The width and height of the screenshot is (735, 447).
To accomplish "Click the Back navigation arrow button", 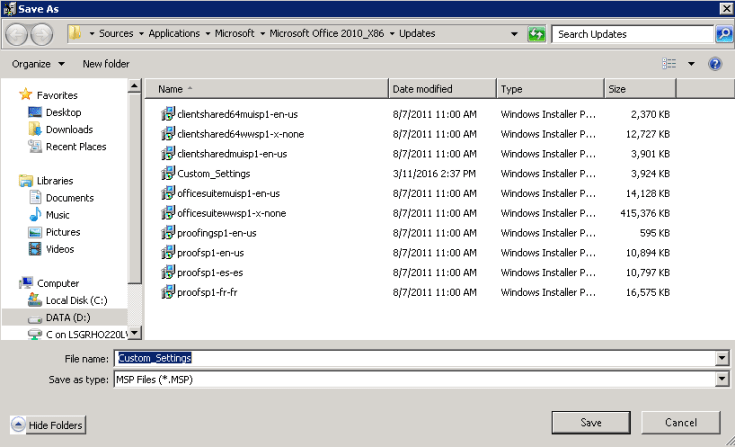I will click(x=16, y=34).
